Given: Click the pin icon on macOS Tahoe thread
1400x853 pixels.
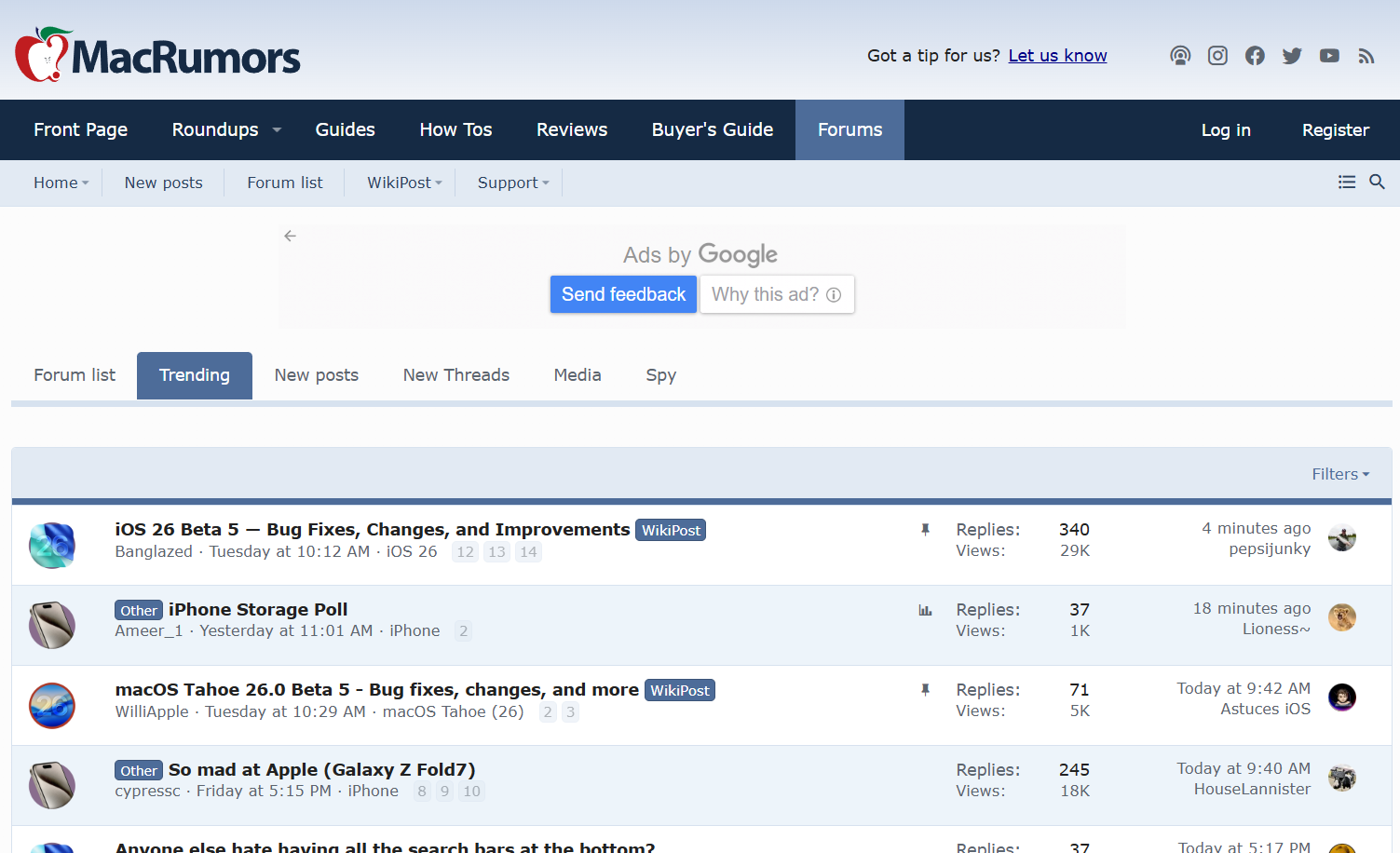Looking at the screenshot, I should (x=925, y=690).
